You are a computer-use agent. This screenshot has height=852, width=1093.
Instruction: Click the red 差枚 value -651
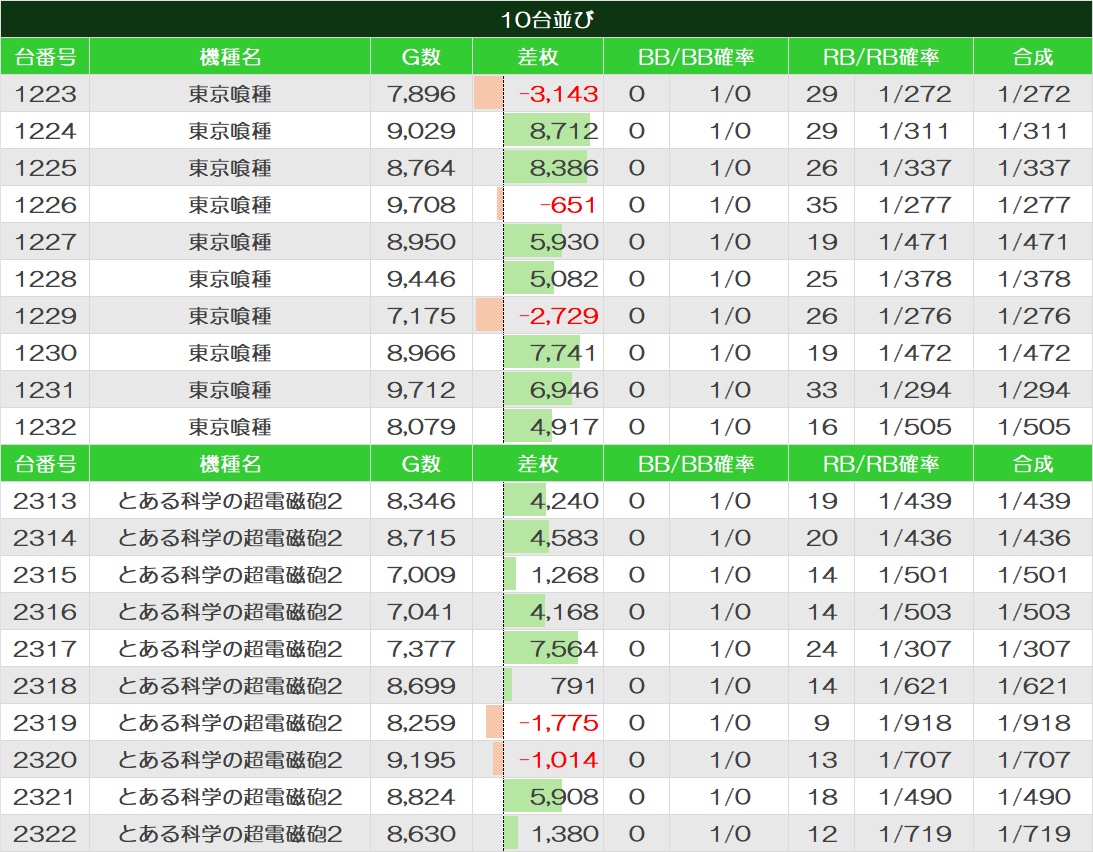568,204
